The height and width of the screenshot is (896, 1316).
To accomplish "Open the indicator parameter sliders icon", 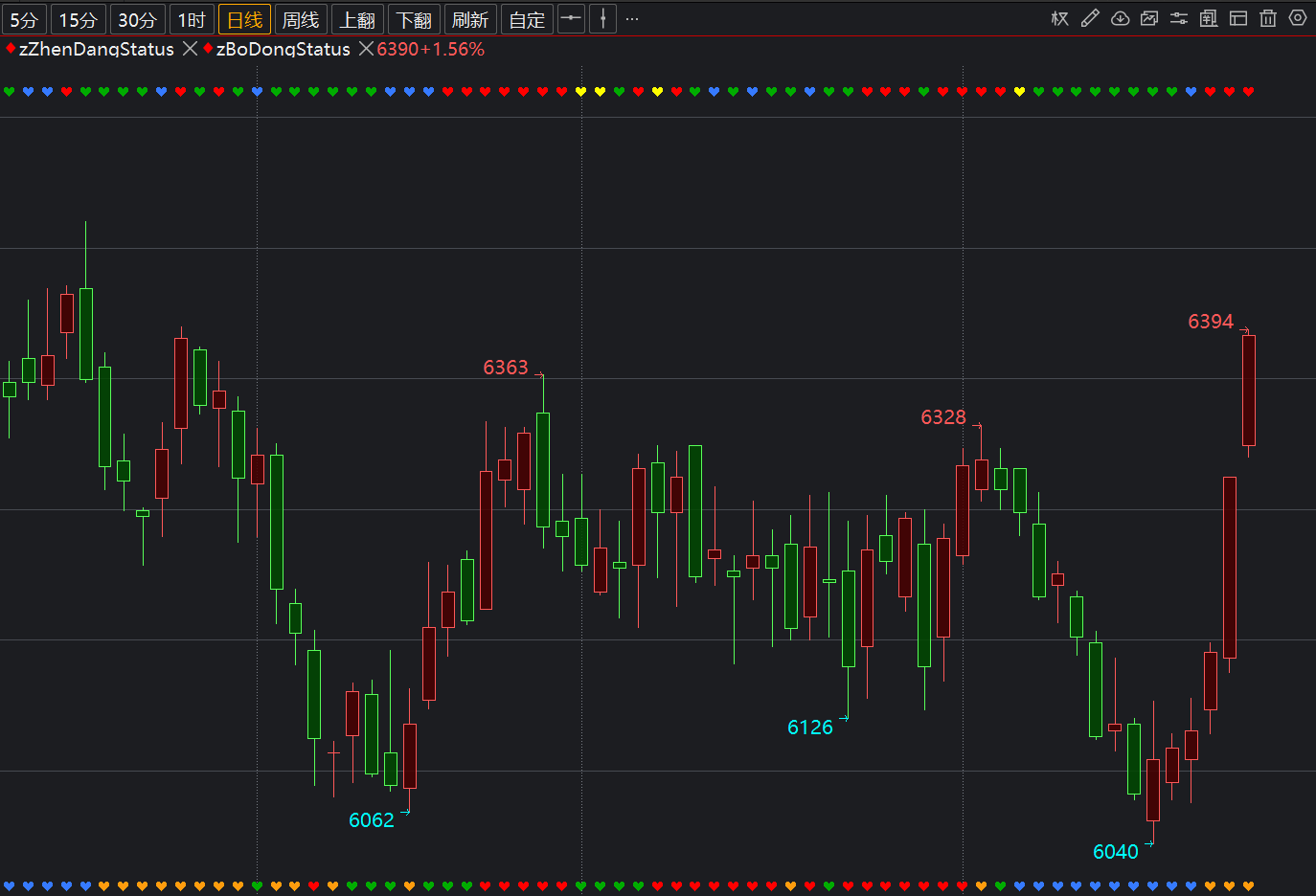I will click(1179, 18).
